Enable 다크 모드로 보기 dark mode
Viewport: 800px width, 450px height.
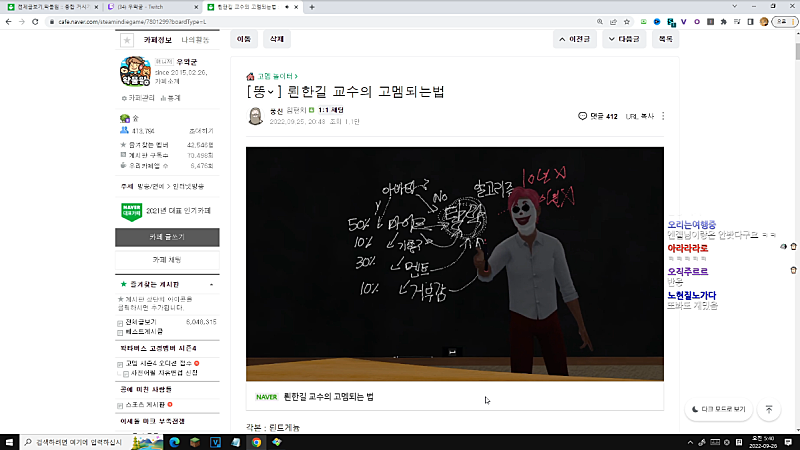[718, 409]
